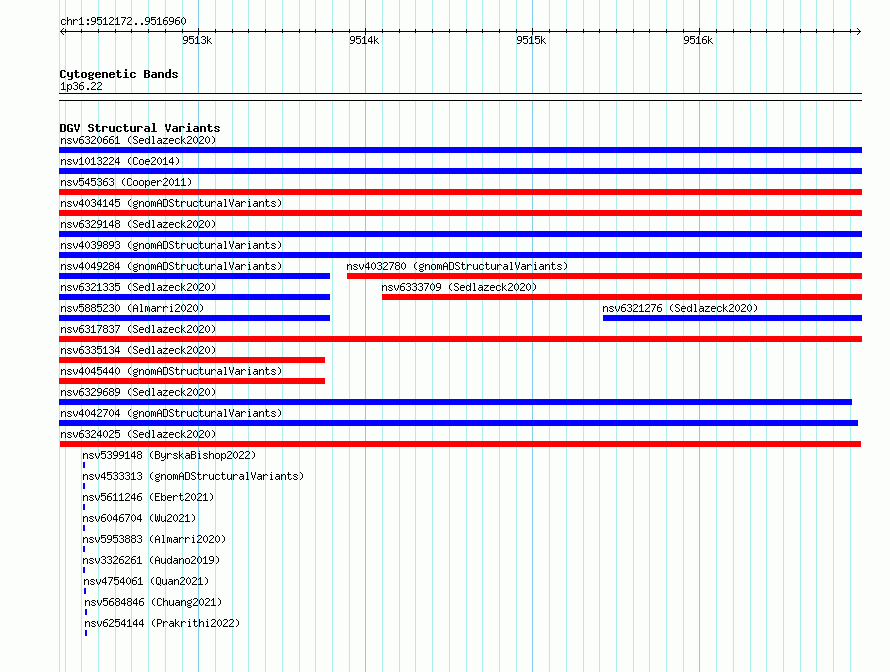The width and height of the screenshot is (890, 672).
Task: Open variant nsv4042704 (gnomADStructuralVariants) label
Action: pyautogui.click(x=171, y=413)
